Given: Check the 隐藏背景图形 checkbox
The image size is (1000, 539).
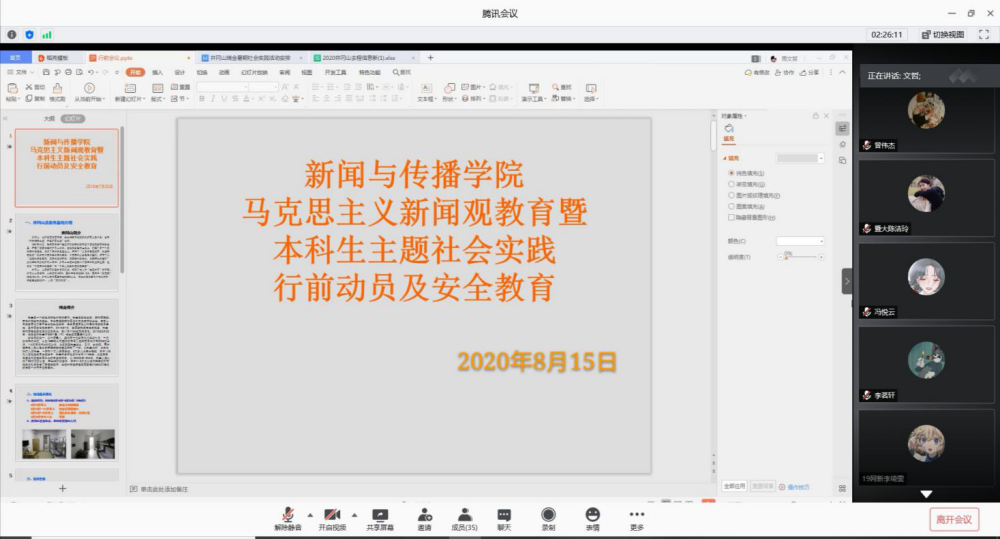Looking at the screenshot, I should pyautogui.click(x=732, y=218).
